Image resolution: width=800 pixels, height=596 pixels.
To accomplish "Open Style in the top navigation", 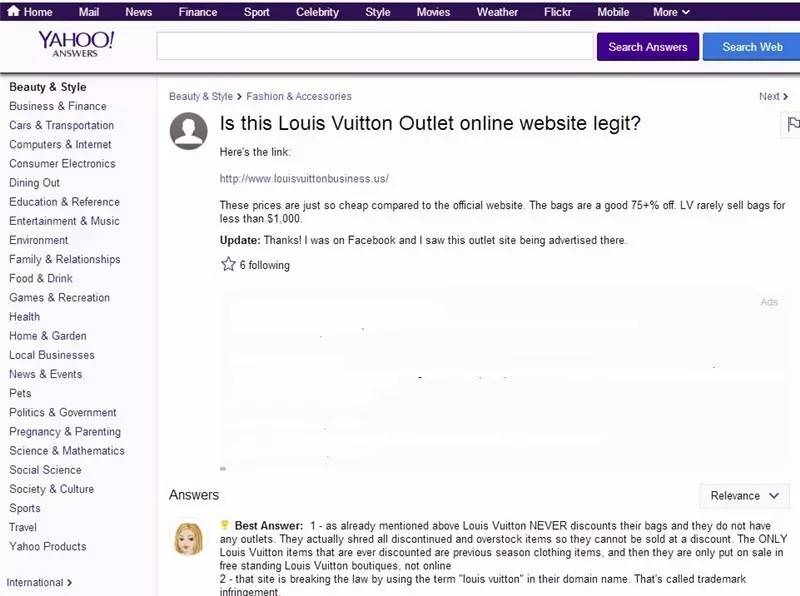I will (x=378, y=12).
